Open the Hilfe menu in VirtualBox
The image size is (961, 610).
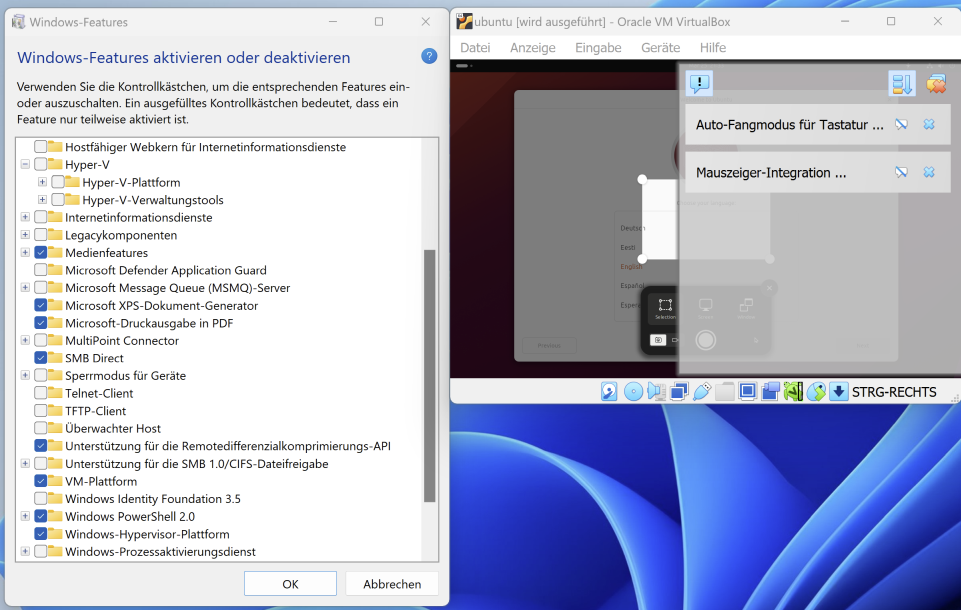[713, 48]
